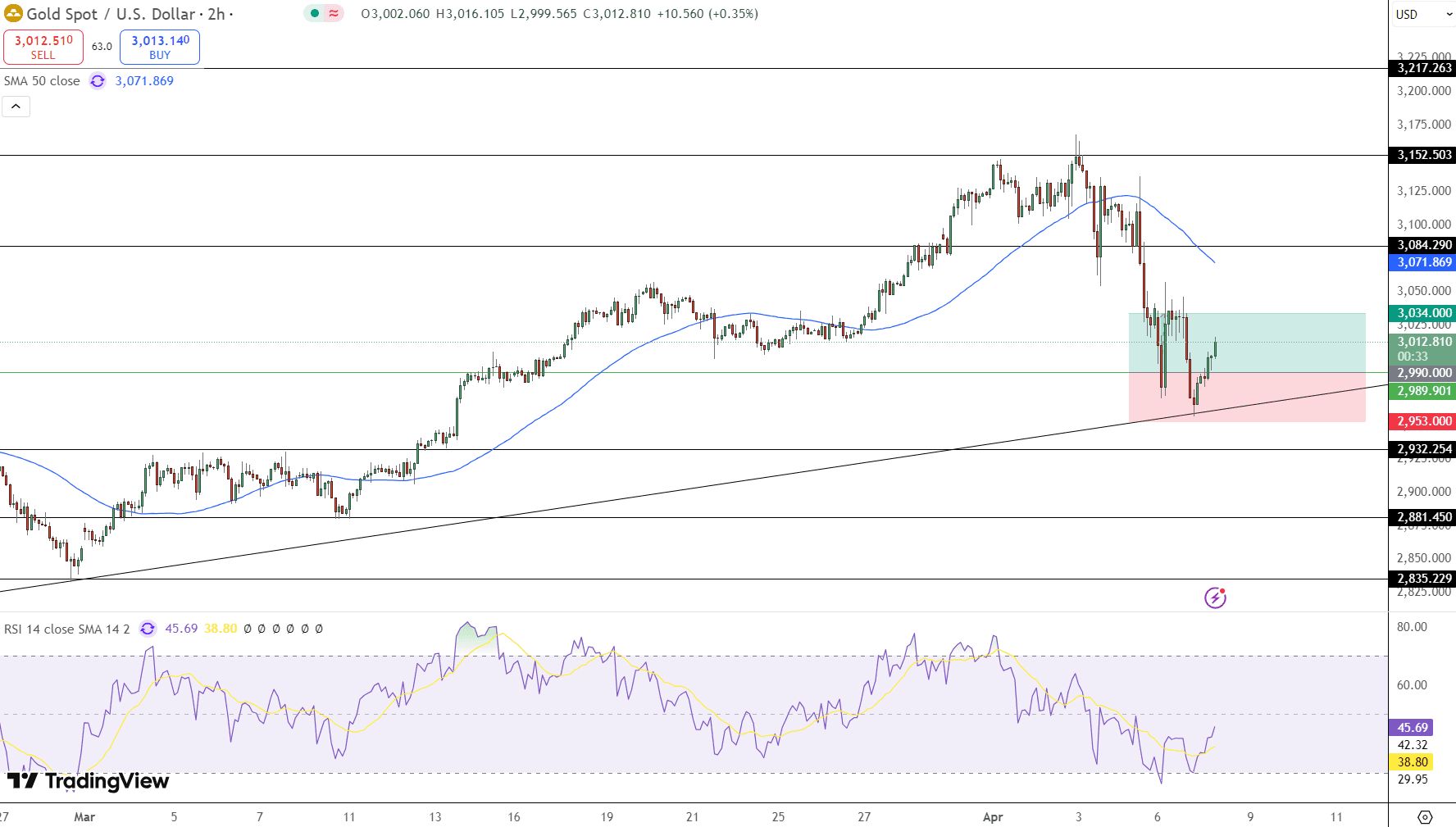Screen dimensions: 1456x827
Task: Click the green target label 3,034.000
Action: (x=1422, y=313)
